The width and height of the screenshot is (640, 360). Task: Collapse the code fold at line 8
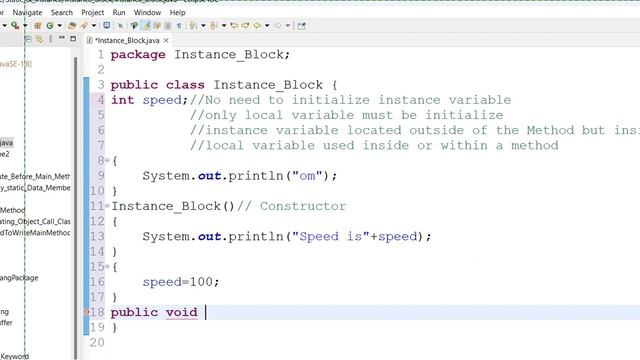tap(107, 160)
